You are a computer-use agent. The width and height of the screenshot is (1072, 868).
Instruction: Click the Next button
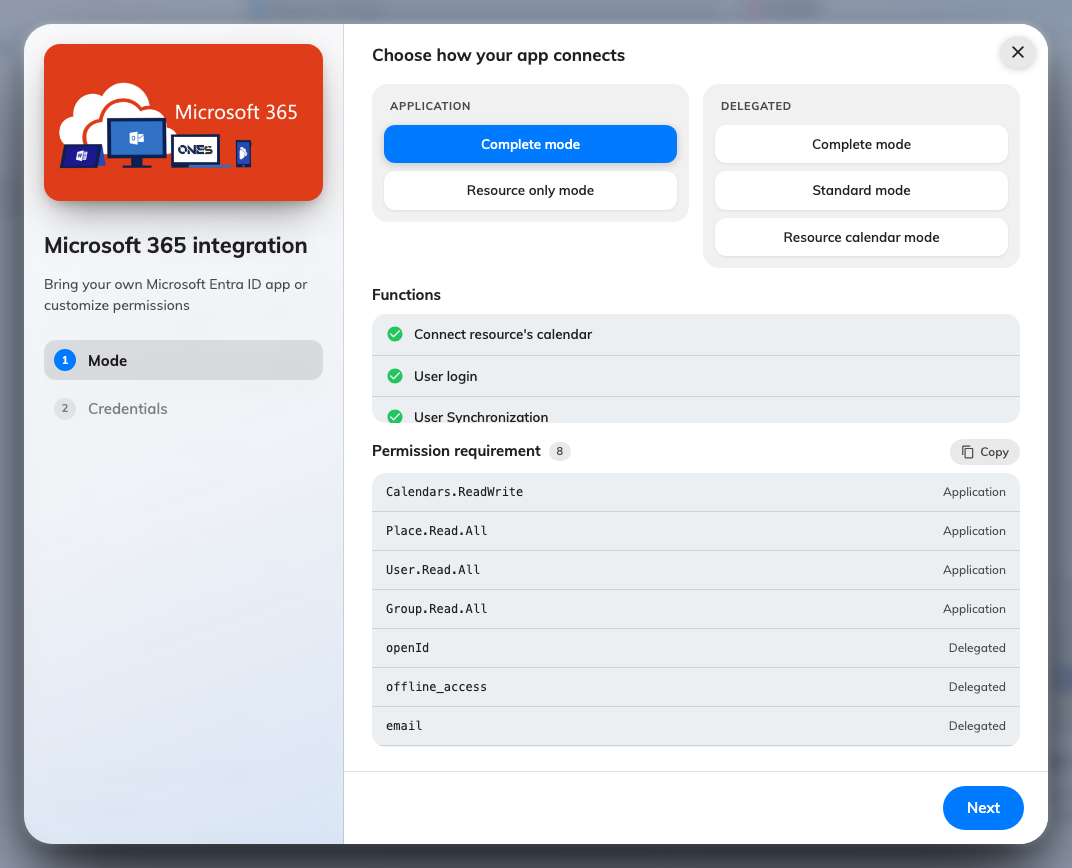coord(983,808)
